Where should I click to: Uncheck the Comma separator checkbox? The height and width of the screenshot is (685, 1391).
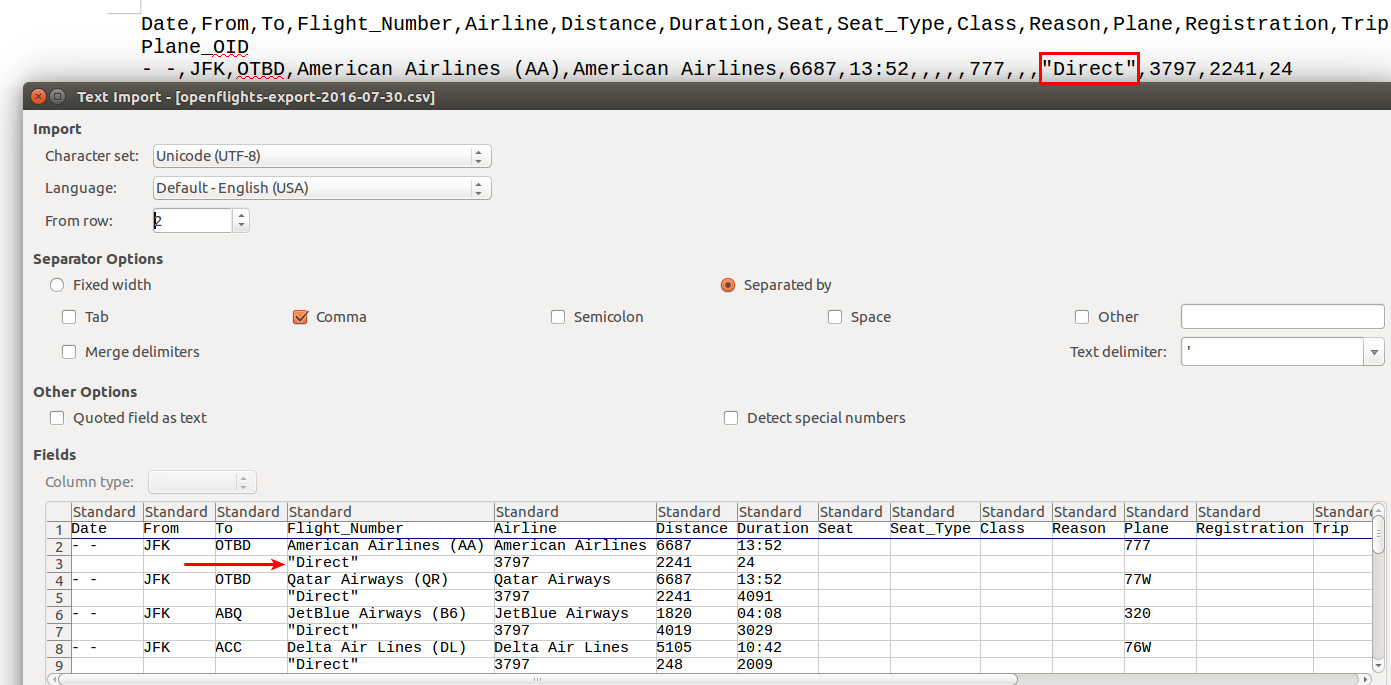point(300,317)
